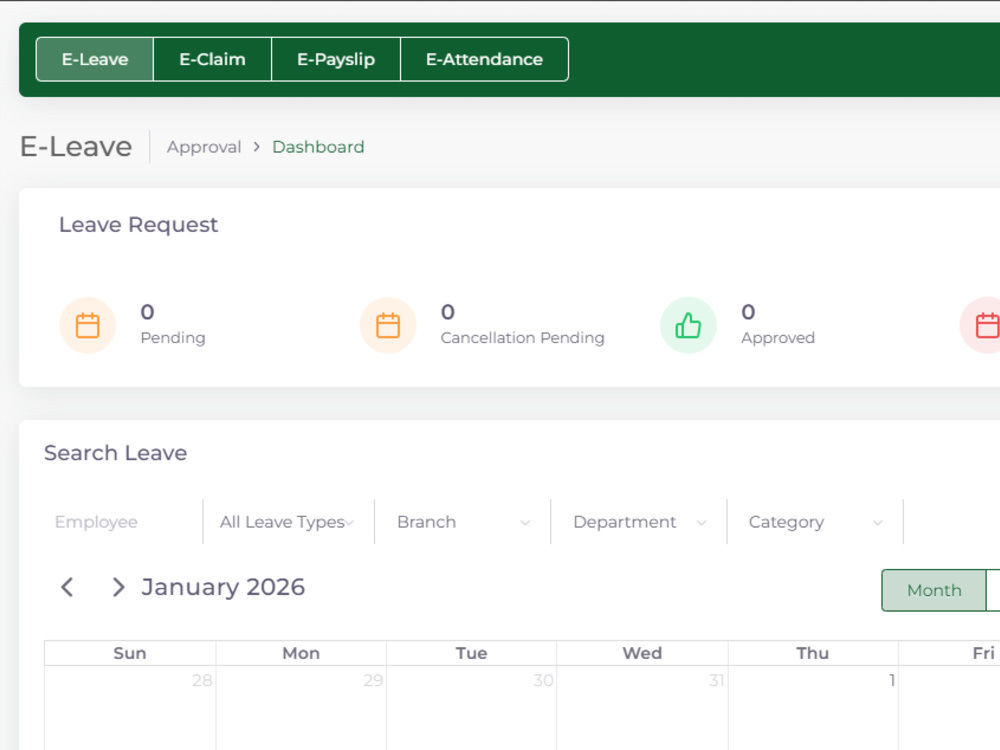Click the Approved label
Image resolution: width=1000 pixels, height=750 pixels.
pos(777,337)
